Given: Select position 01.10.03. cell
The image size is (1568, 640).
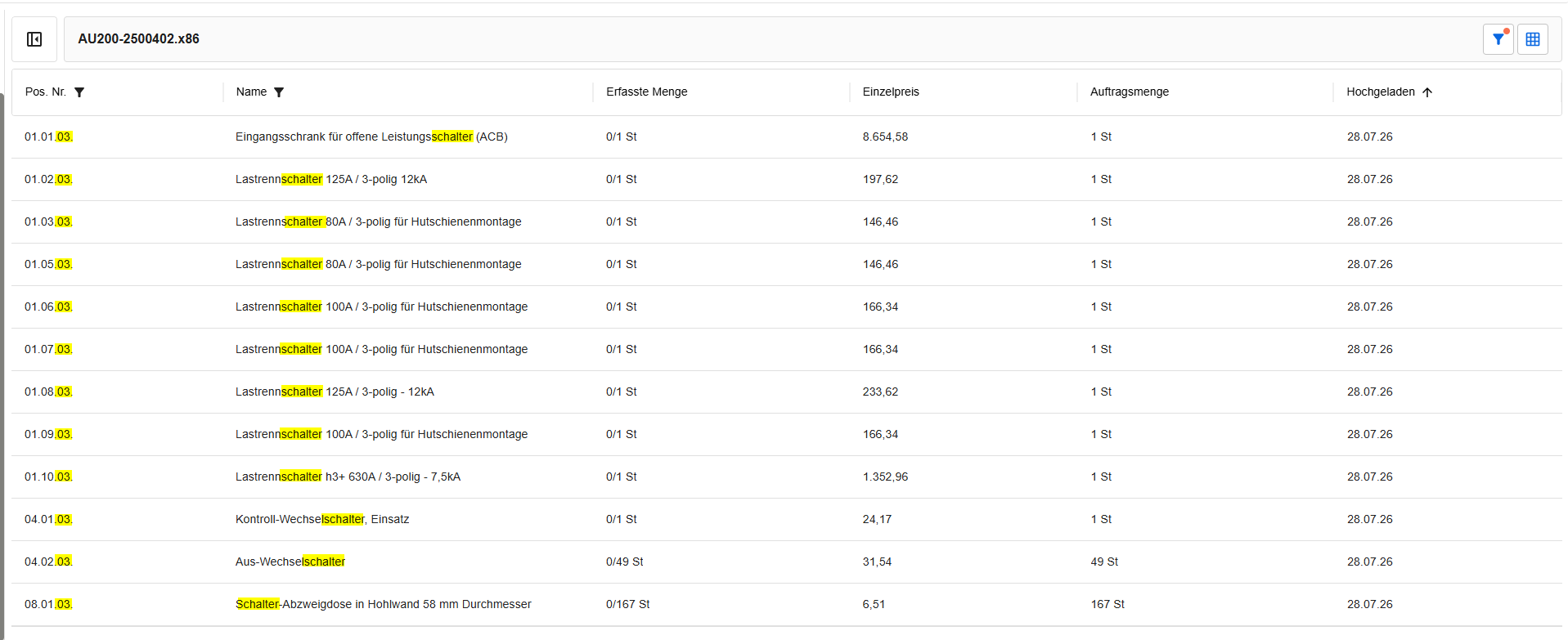Looking at the screenshot, I should pos(48,477).
